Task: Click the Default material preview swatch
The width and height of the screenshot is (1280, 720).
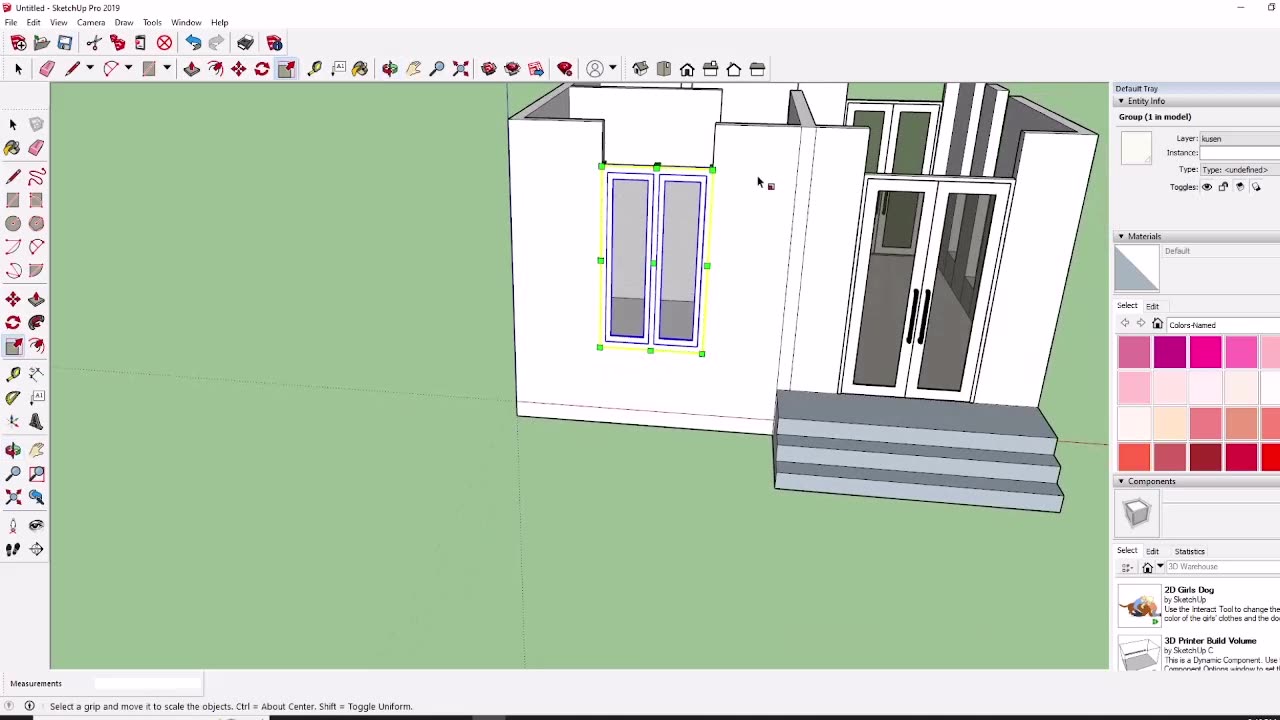Action: [x=1137, y=268]
